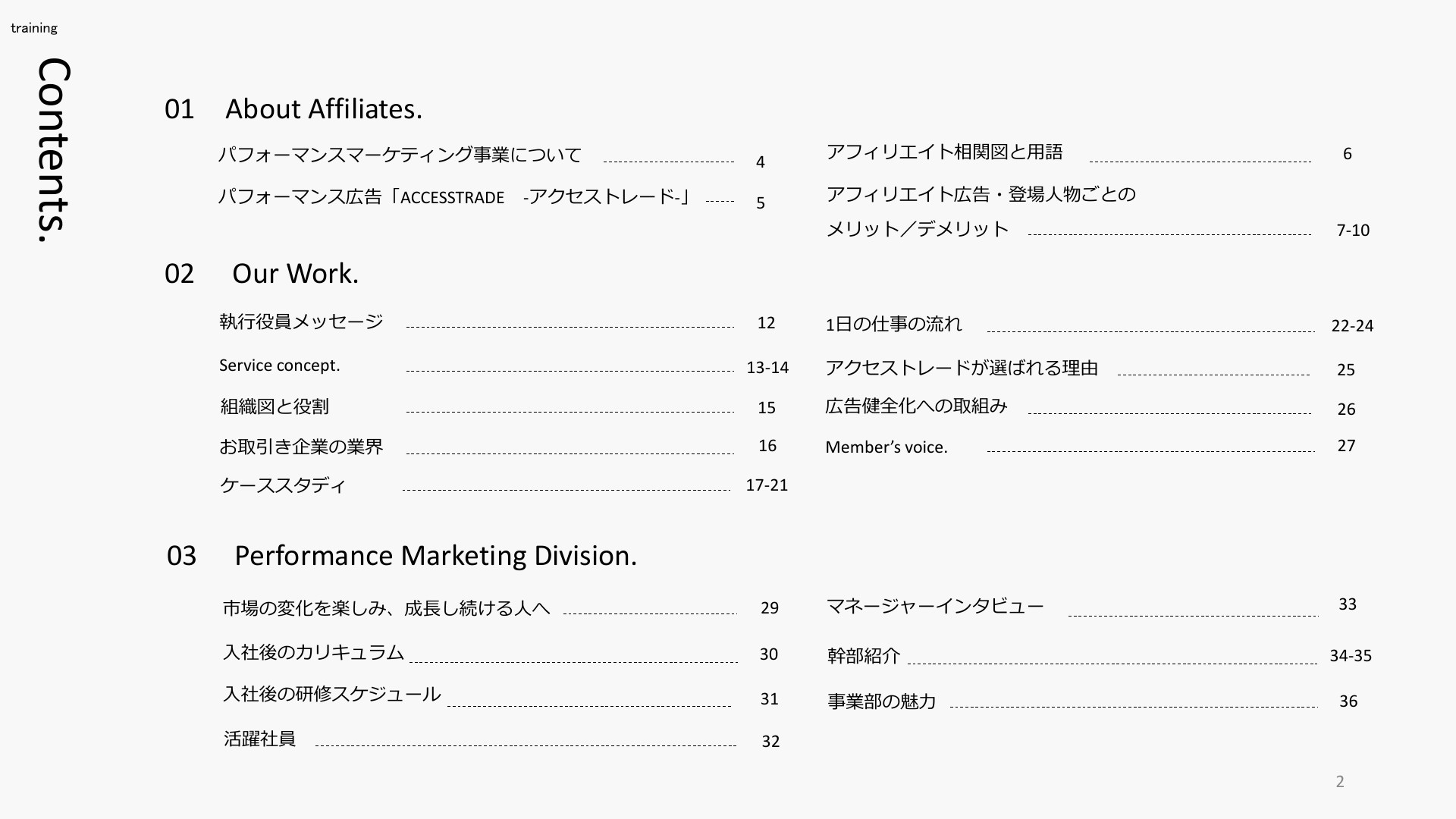Screen dimensions: 1456x819
Task: Click メリット／デメリット contents entry
Action: [x=917, y=229]
